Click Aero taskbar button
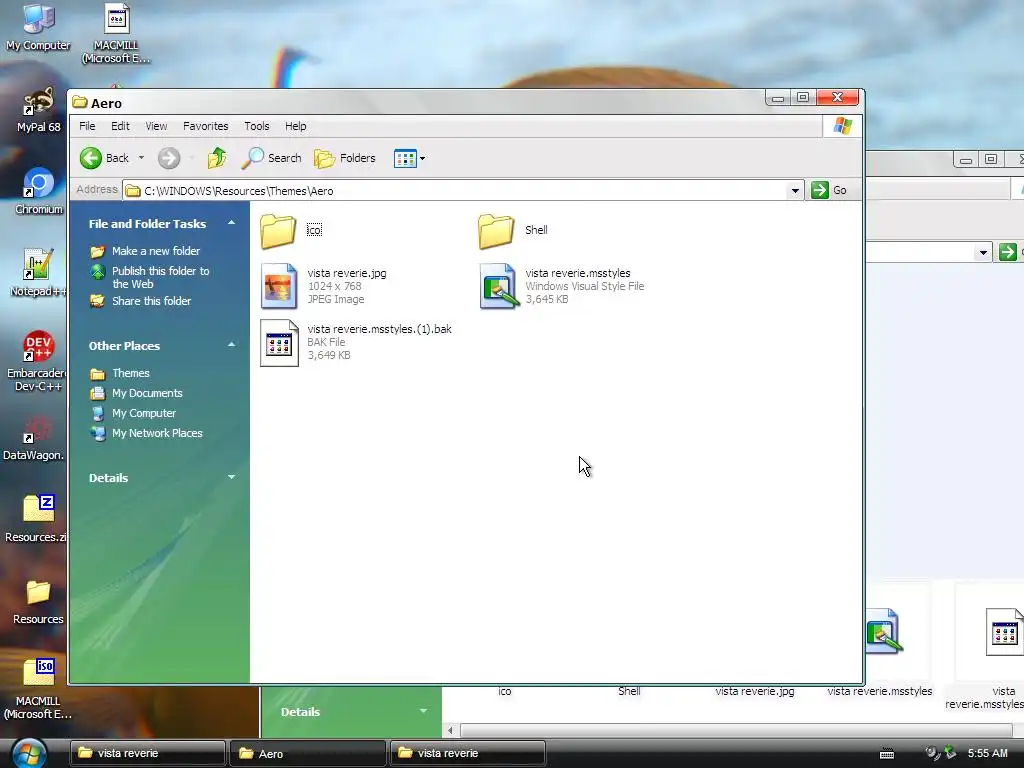This screenshot has width=1024, height=768. click(308, 753)
